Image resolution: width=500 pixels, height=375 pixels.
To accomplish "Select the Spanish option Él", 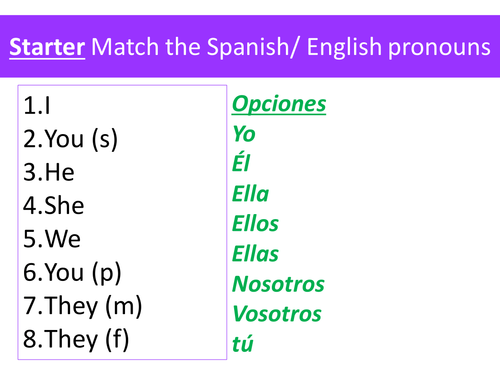I will coord(241,162).
